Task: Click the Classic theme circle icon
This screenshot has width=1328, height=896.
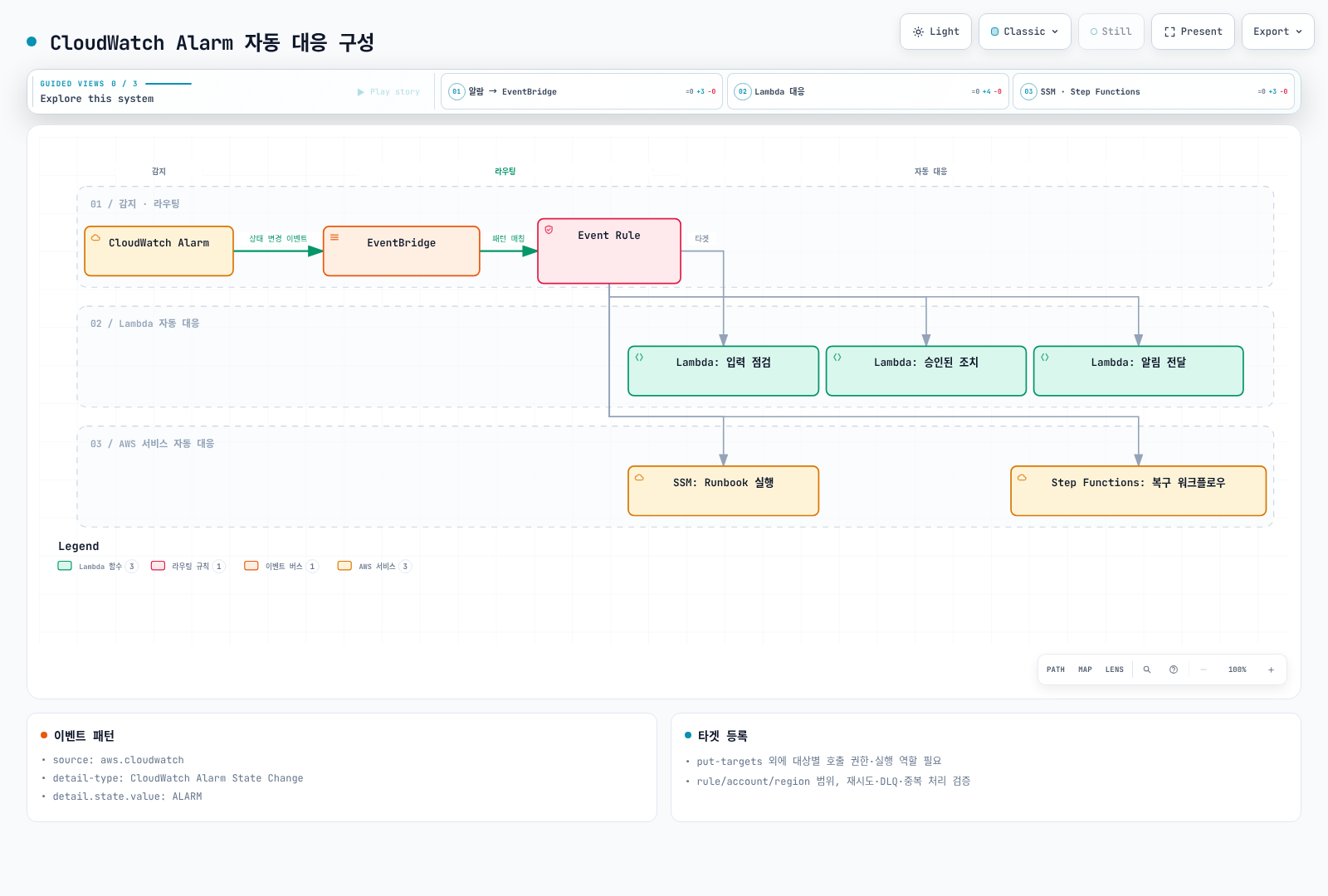Action: (995, 32)
